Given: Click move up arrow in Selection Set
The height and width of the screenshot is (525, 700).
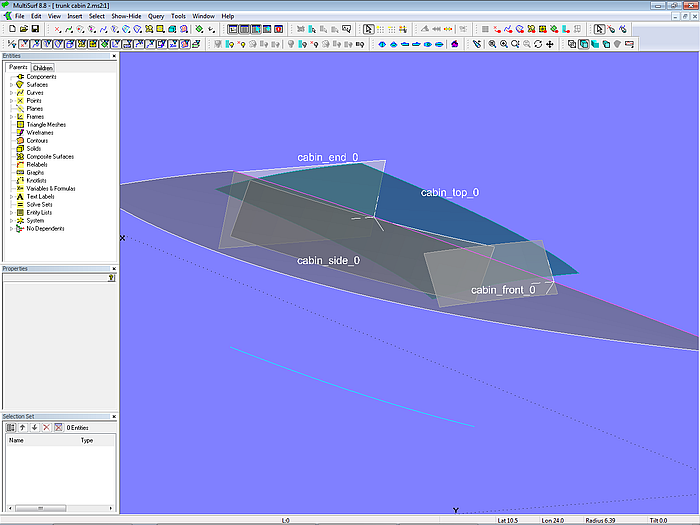Looking at the screenshot, I should 22,427.
